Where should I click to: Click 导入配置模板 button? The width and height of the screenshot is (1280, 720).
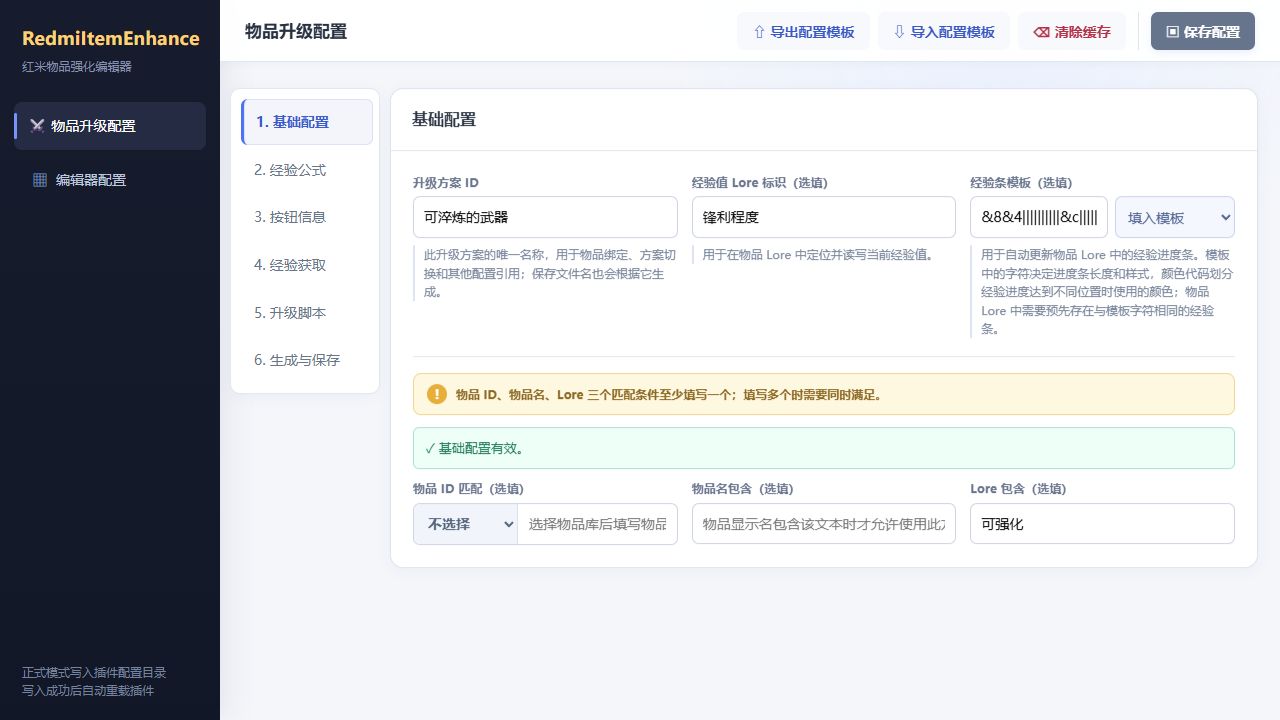[x=944, y=31]
